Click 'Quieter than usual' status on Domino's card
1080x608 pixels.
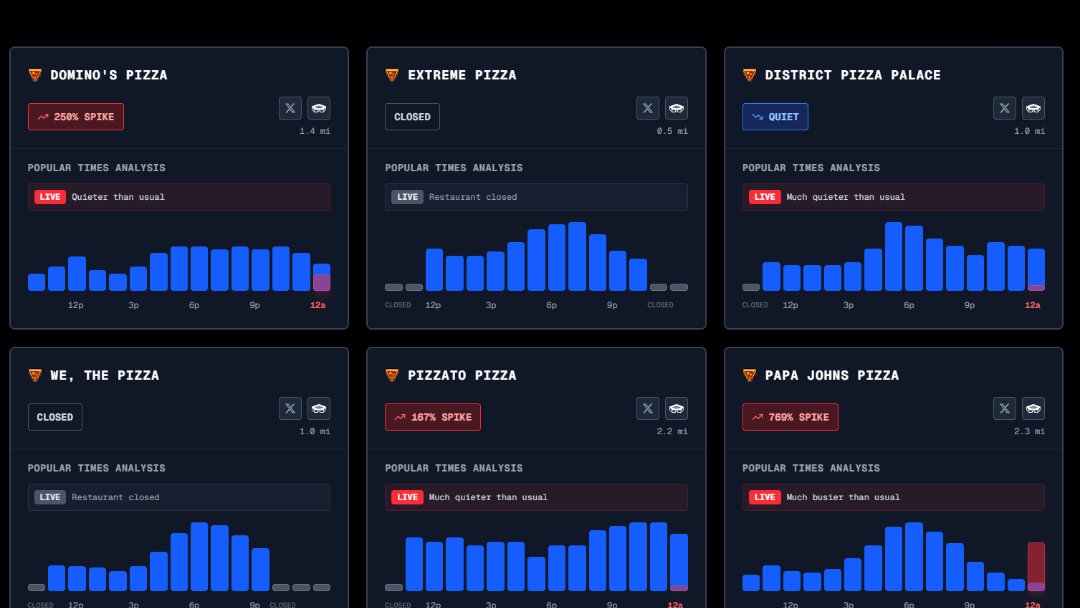pyautogui.click(x=118, y=197)
